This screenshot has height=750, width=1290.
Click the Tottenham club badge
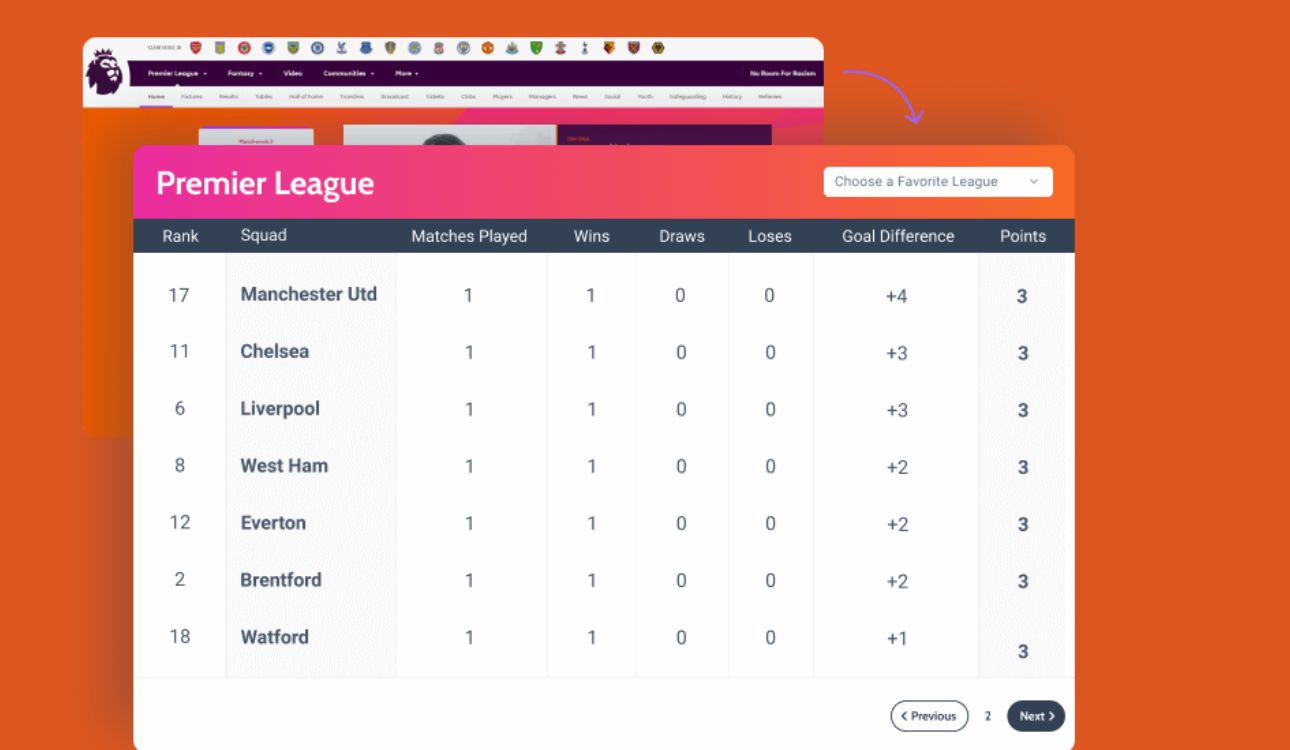click(x=584, y=48)
